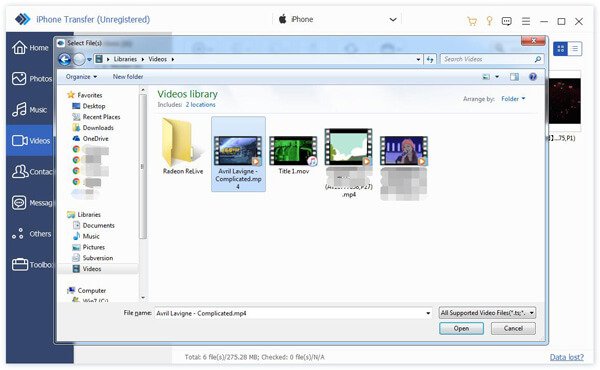The height and width of the screenshot is (370, 600).
Task: Open the Organize menu
Action: coord(81,77)
